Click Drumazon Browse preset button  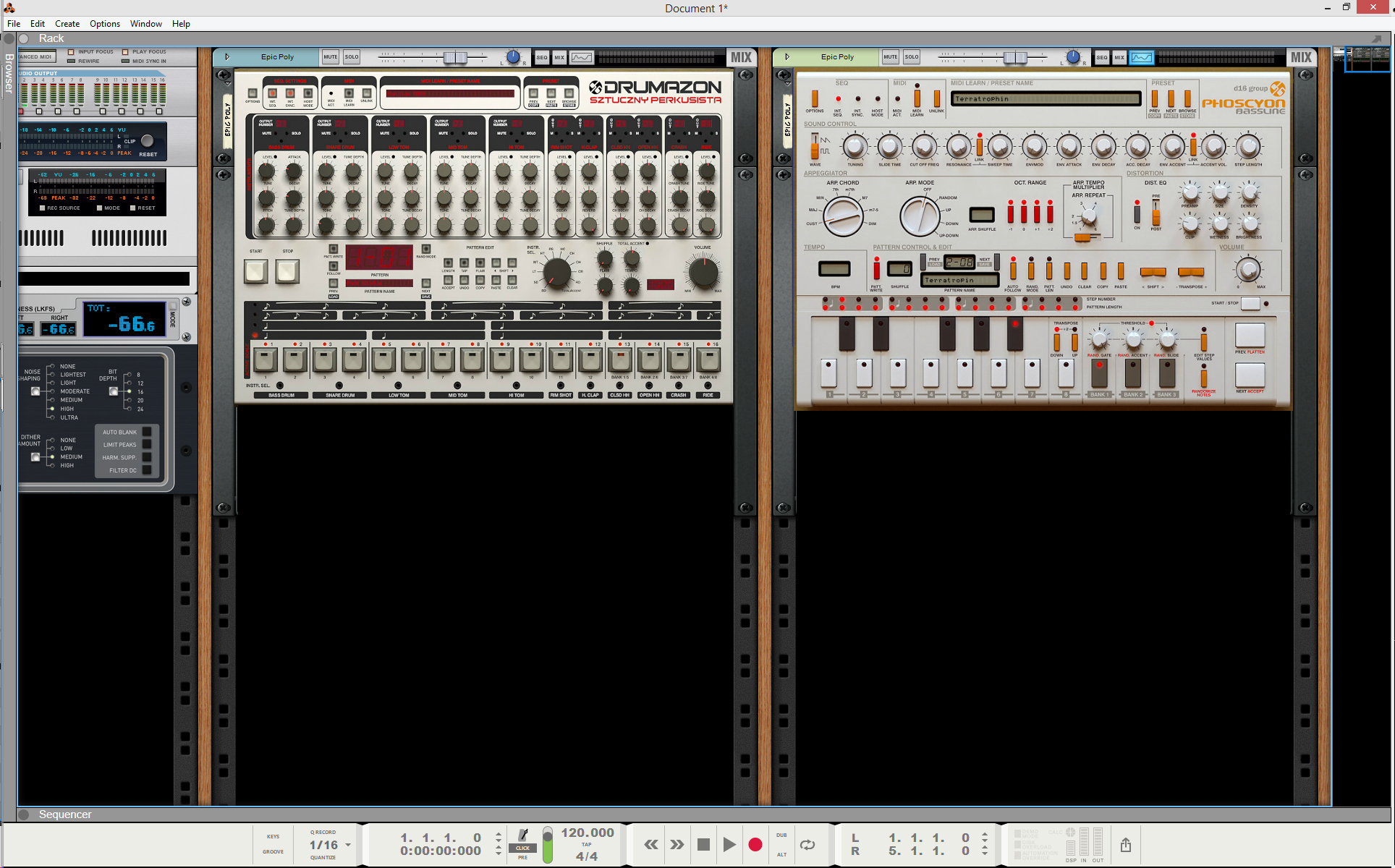click(x=569, y=93)
